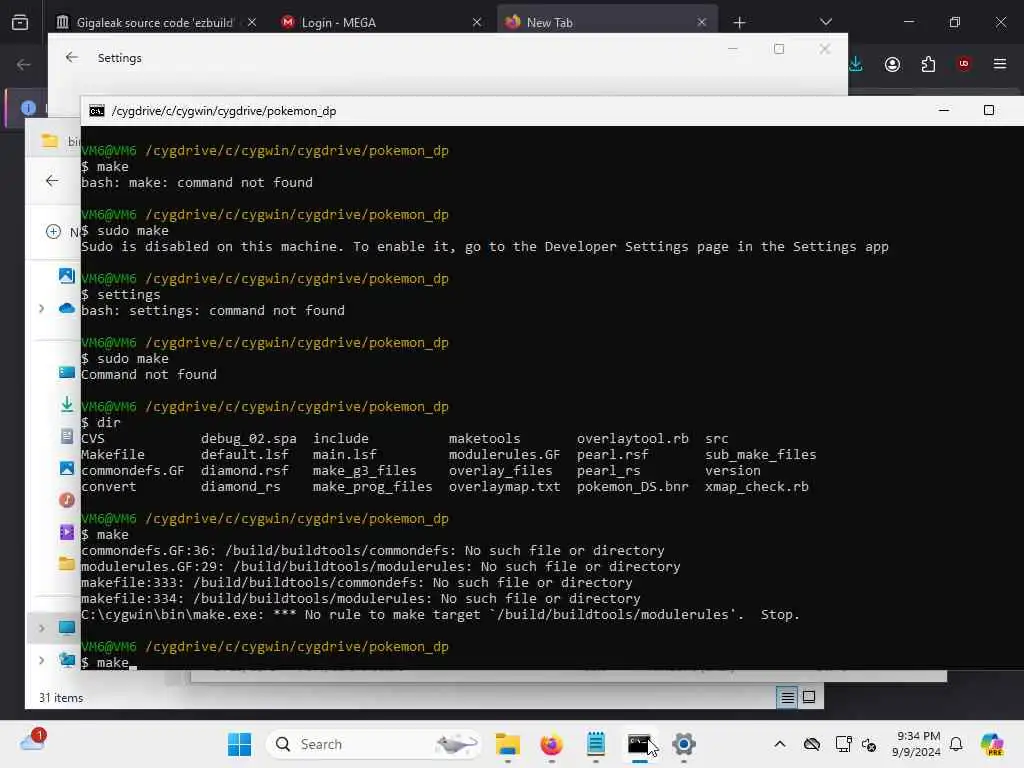
Task: Expand the list all tabs dropdown
Action: [826, 22]
